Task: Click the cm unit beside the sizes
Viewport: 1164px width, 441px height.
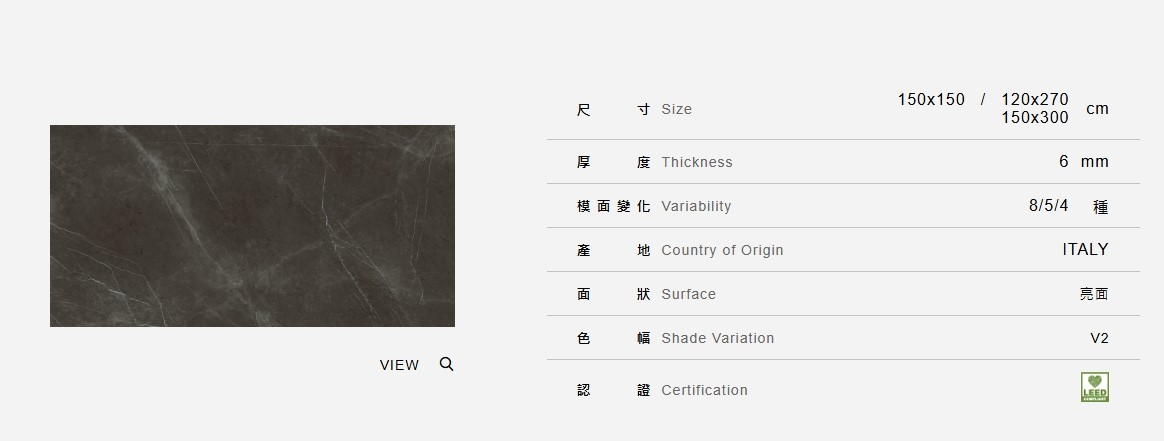Action: 1097,108
